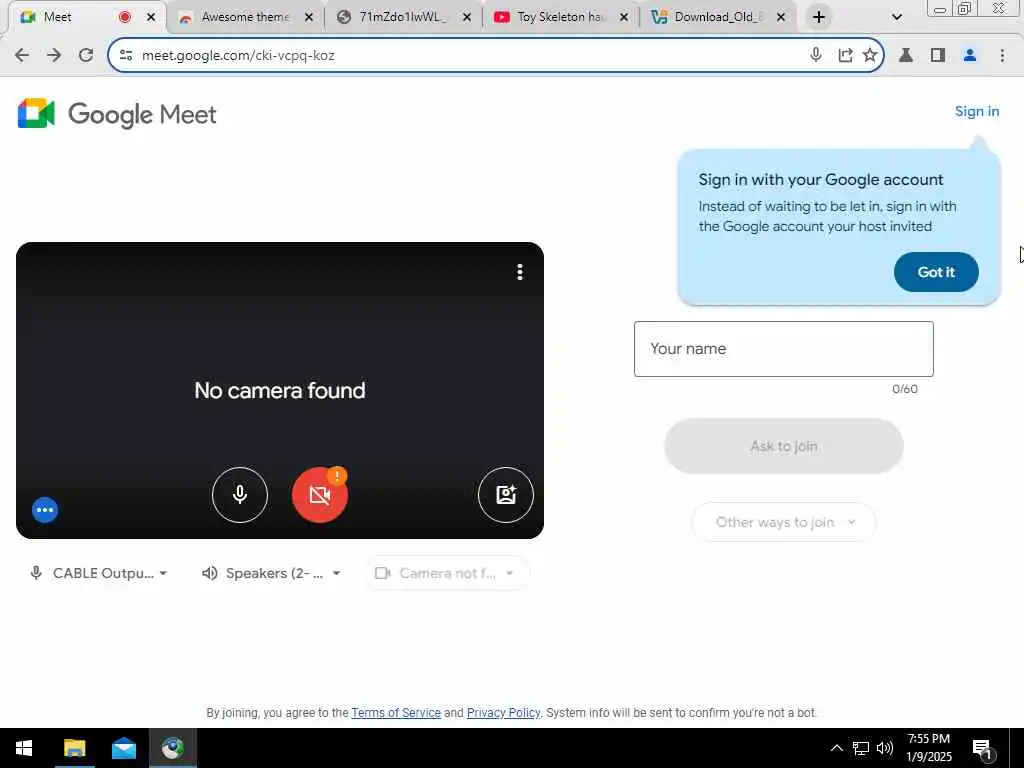Share this page using the share icon
The width and height of the screenshot is (1024, 768).
click(x=845, y=55)
